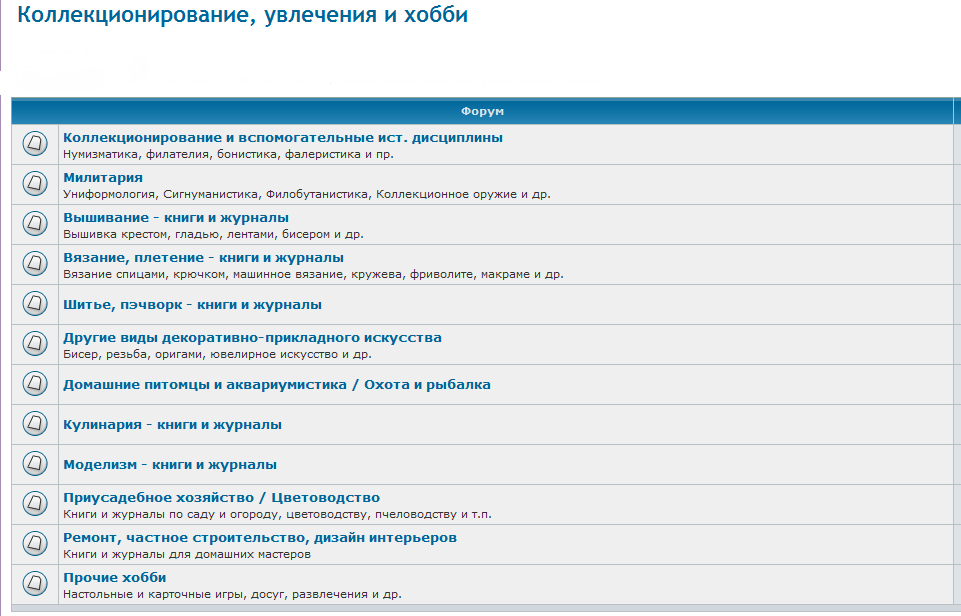The height and width of the screenshot is (616, 961).
Task: Open the Вышивание - книги и журналы forum
Action: (x=175, y=215)
